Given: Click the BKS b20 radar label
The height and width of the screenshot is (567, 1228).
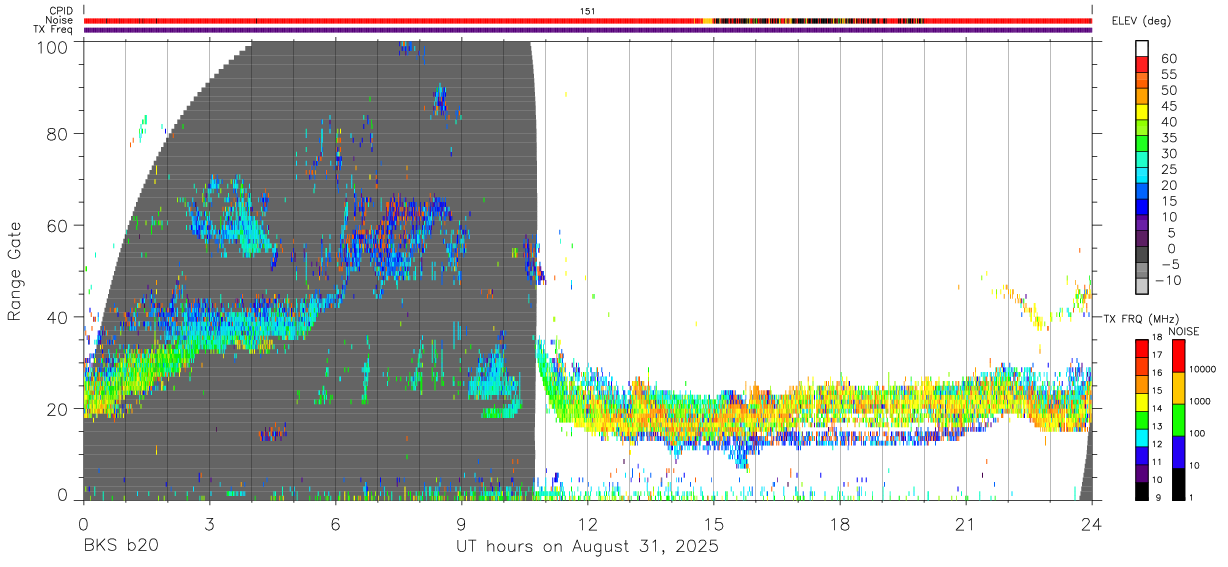Looking at the screenshot, I should point(120,547).
